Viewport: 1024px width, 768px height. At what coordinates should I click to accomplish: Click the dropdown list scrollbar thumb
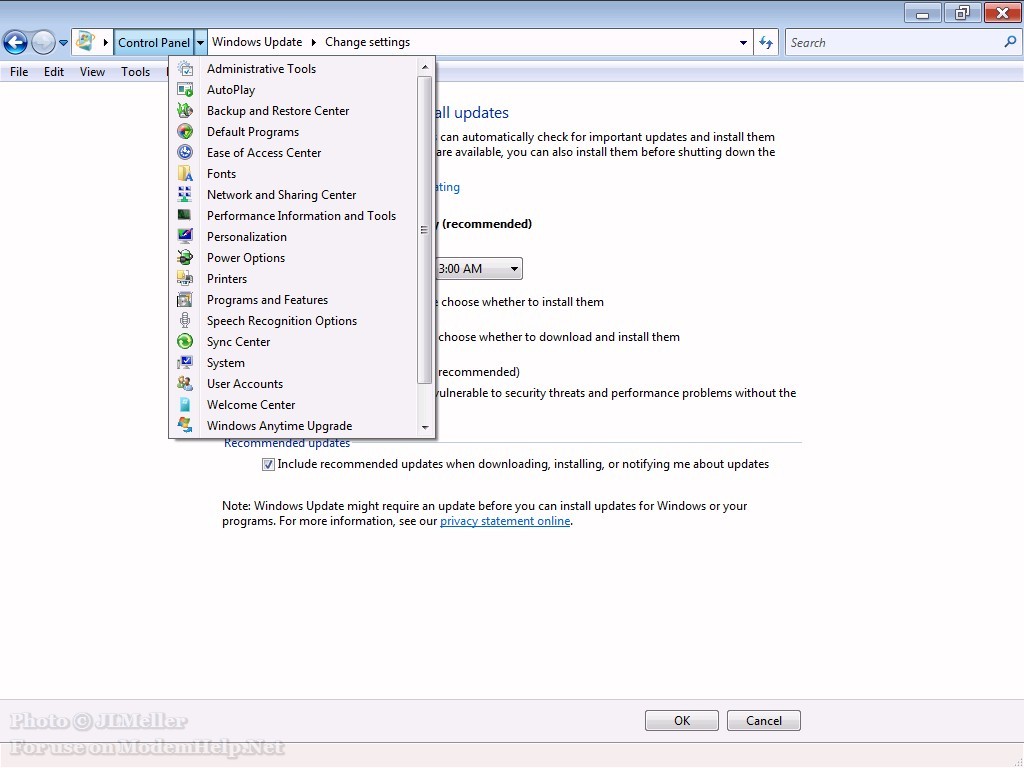click(424, 230)
